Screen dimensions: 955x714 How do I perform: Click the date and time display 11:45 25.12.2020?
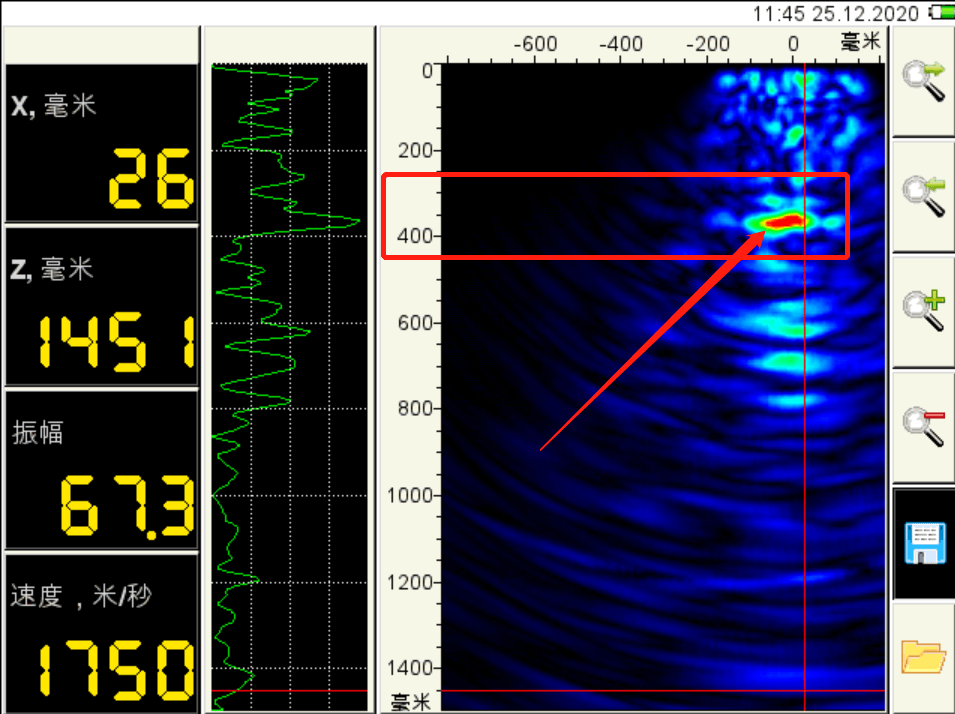pos(836,13)
